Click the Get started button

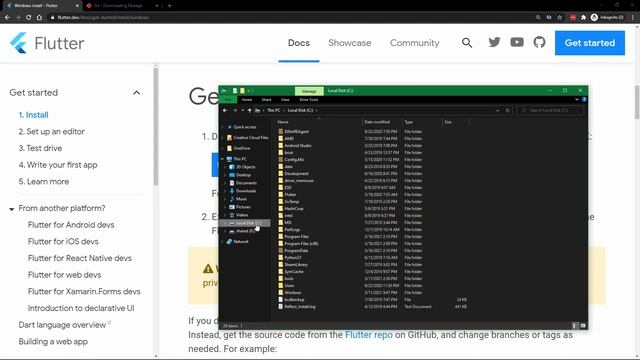click(x=590, y=43)
